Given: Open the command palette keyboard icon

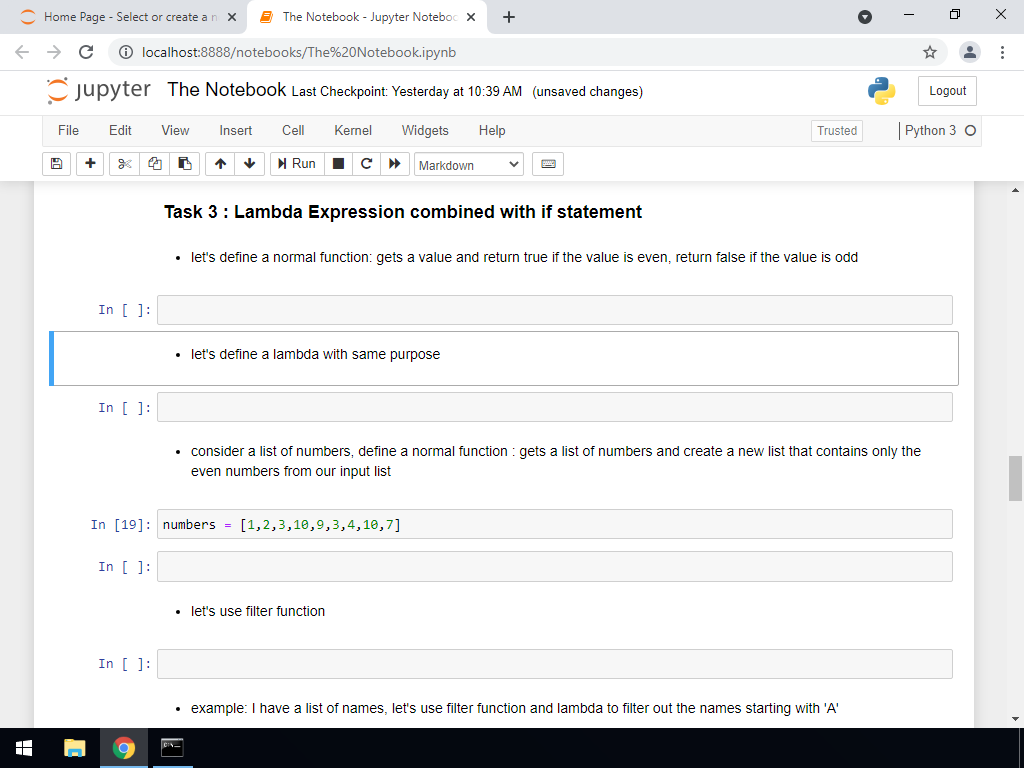Looking at the screenshot, I should click(548, 164).
